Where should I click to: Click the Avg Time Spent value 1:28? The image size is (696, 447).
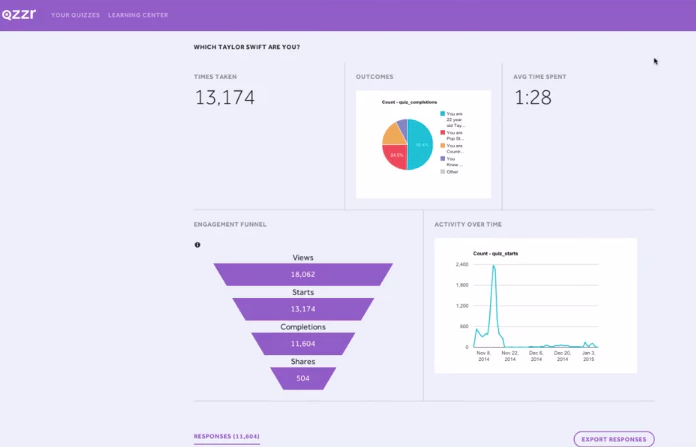[533, 98]
